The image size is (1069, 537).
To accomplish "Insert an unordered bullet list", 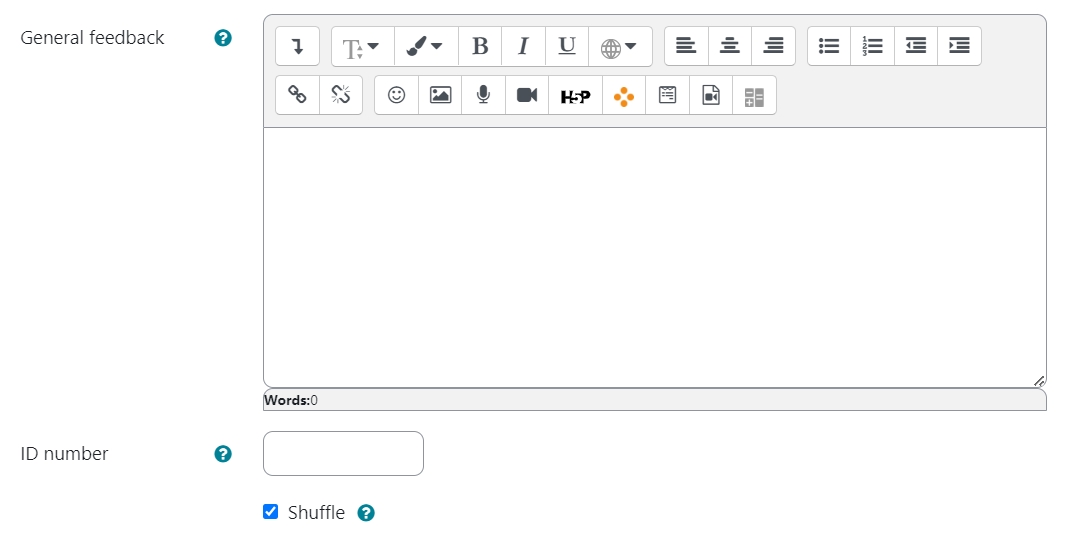I will click(x=829, y=46).
